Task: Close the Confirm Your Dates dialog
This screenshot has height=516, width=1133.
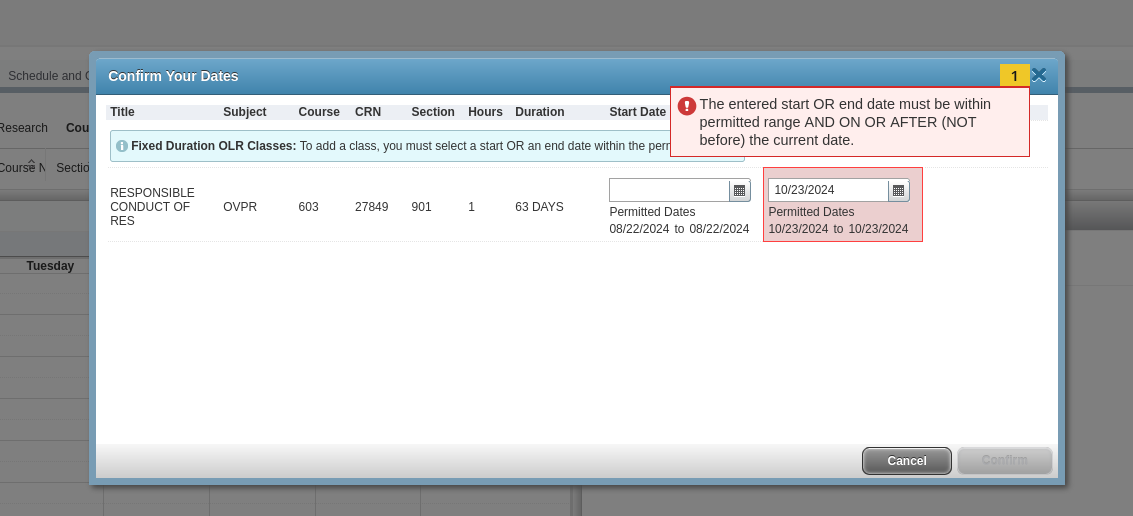Action: coord(1039,75)
